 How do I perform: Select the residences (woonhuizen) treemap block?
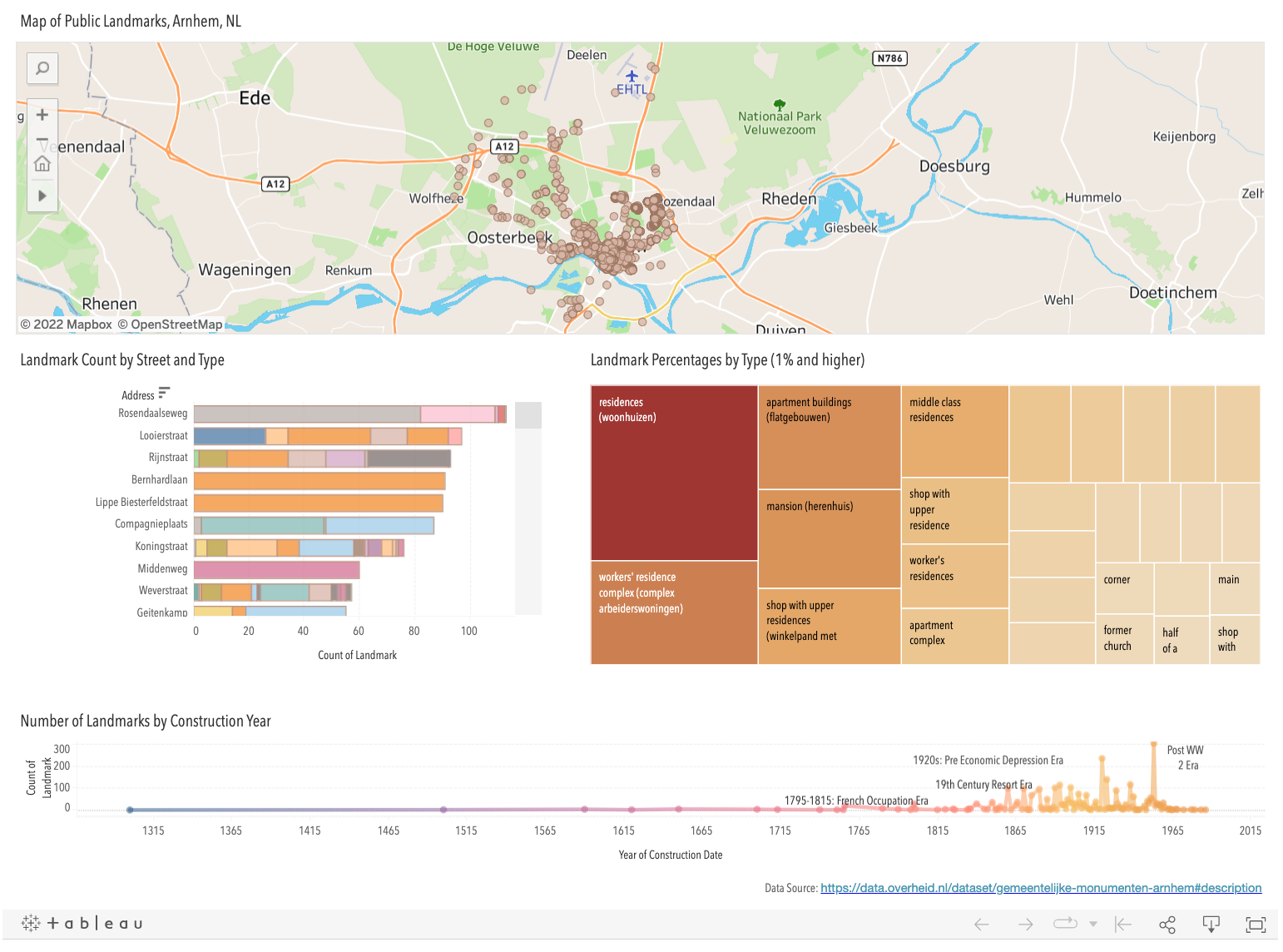click(x=674, y=473)
